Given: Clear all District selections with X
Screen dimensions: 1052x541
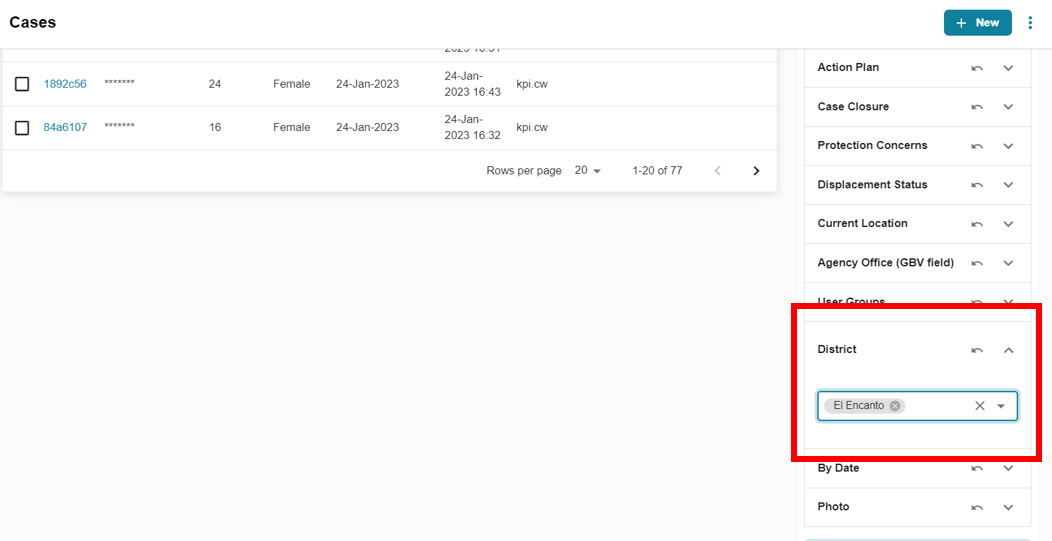Looking at the screenshot, I should pyautogui.click(x=980, y=405).
